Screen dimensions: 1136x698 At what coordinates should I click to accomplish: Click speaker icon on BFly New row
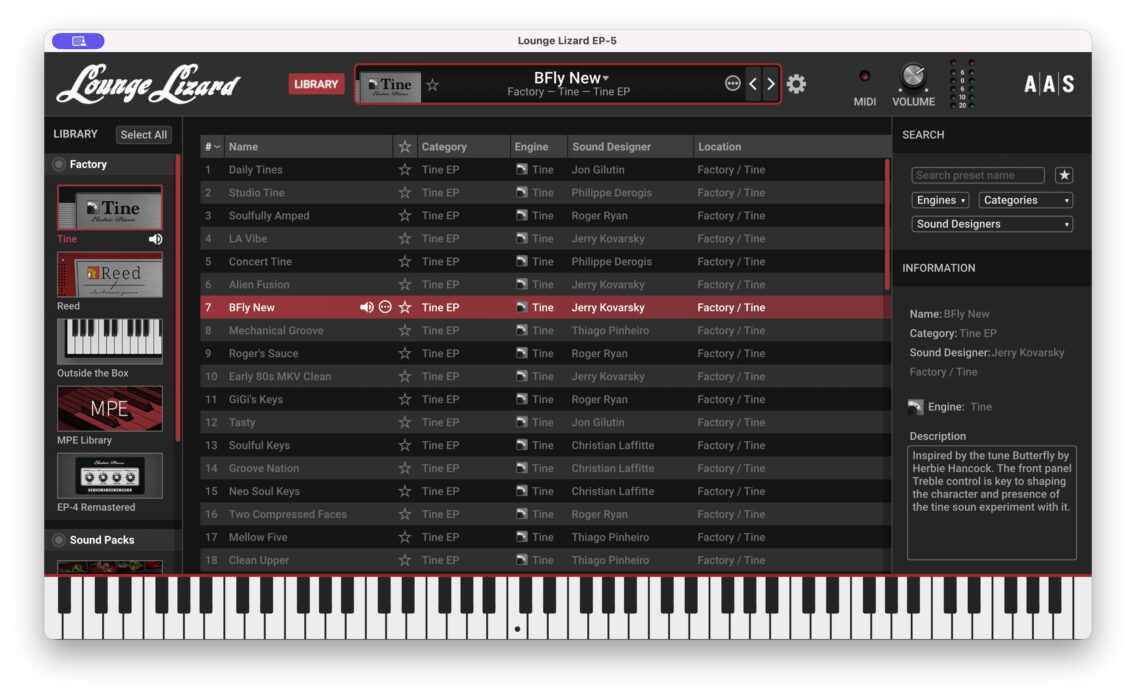pyautogui.click(x=367, y=308)
